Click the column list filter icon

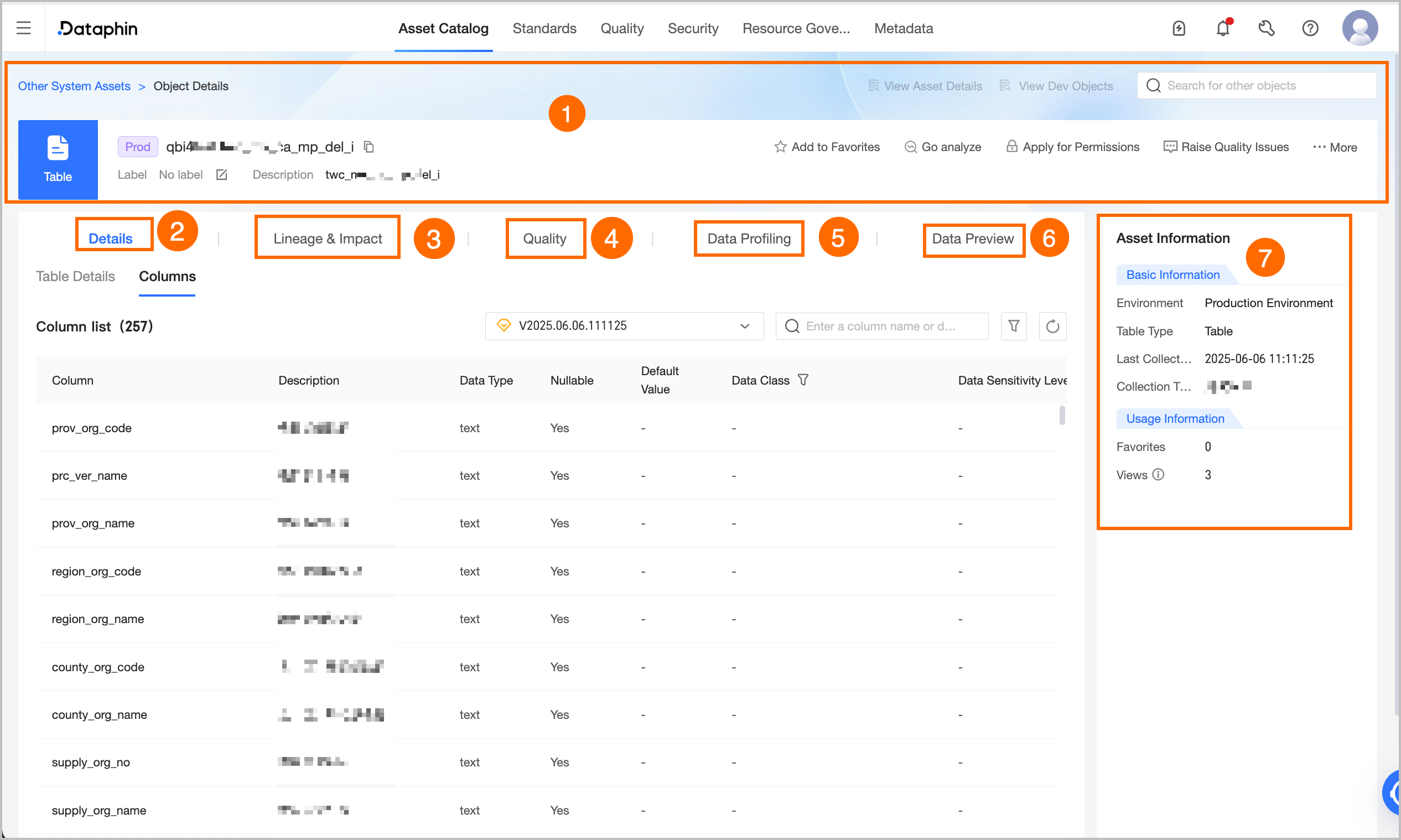[x=1014, y=326]
